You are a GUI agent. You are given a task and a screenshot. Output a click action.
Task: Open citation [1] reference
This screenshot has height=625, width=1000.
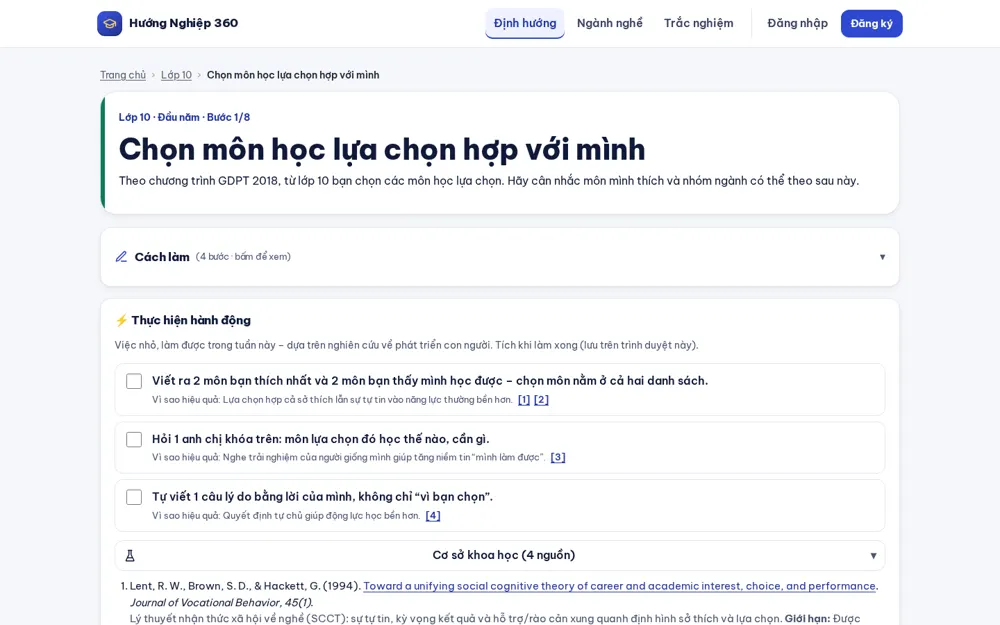pos(524,400)
